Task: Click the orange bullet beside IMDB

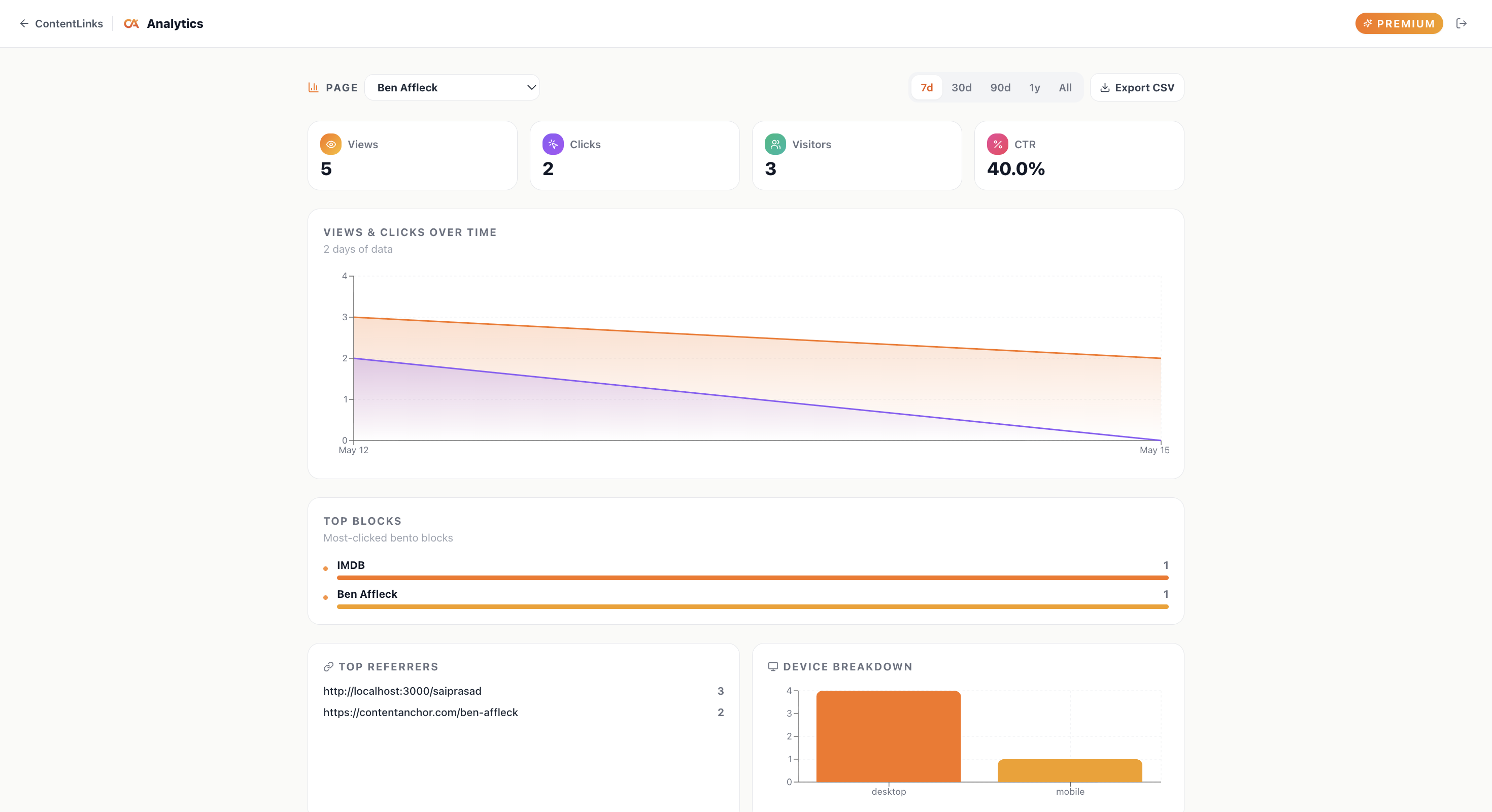Action: coord(325,569)
